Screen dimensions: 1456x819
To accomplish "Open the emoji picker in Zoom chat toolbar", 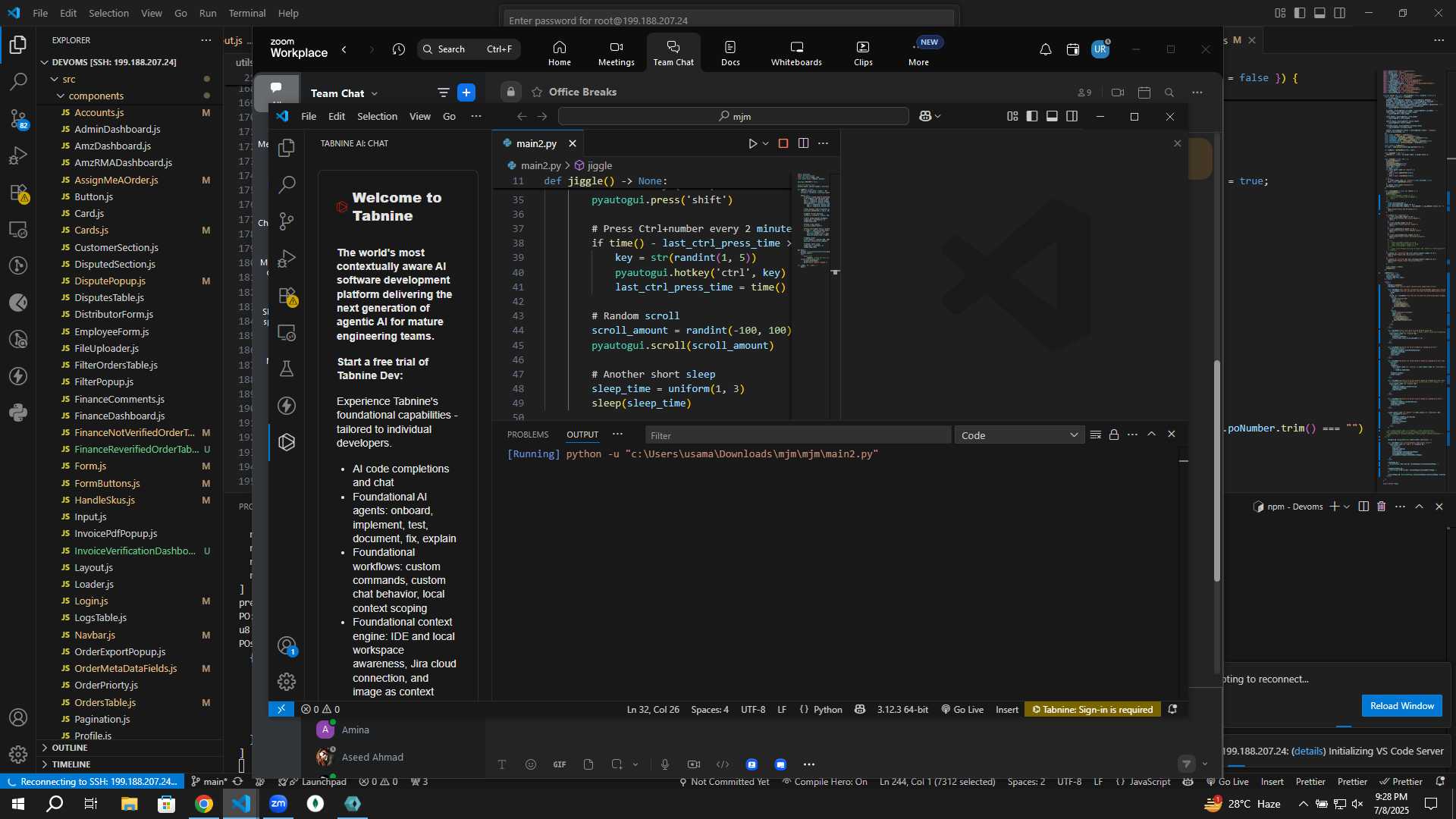I will [x=531, y=764].
